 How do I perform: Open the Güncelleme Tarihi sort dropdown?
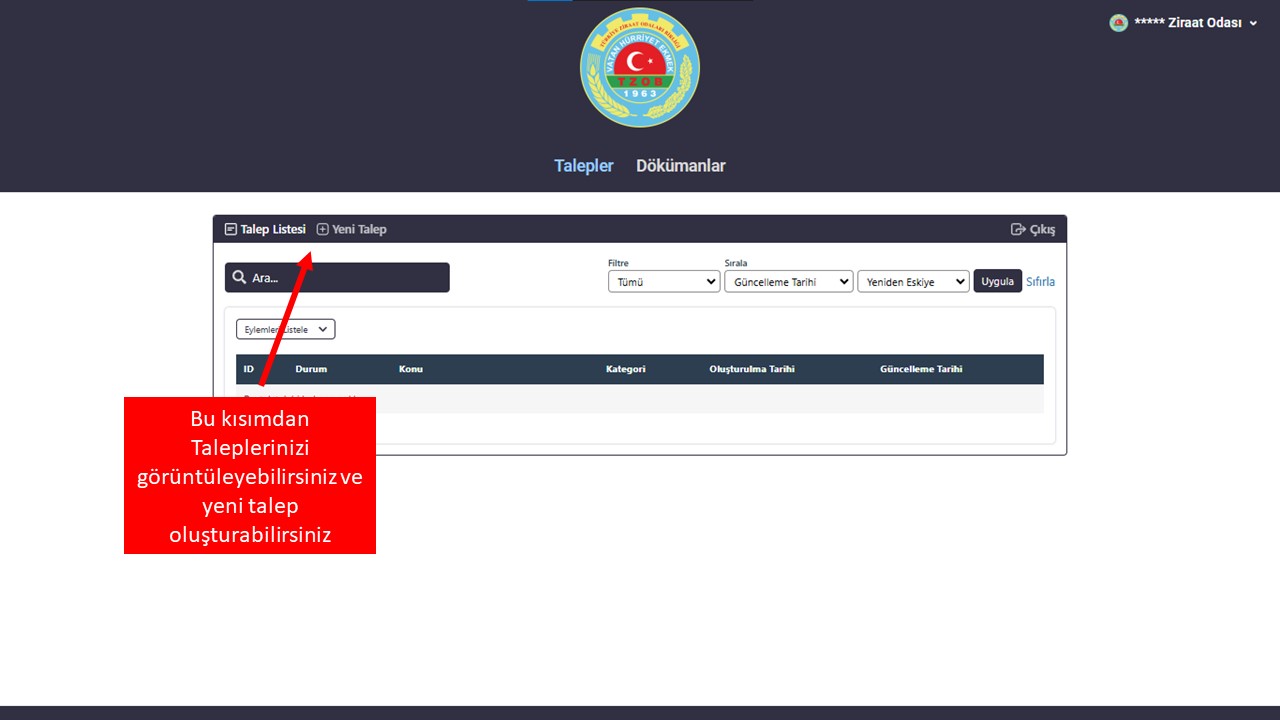[788, 282]
